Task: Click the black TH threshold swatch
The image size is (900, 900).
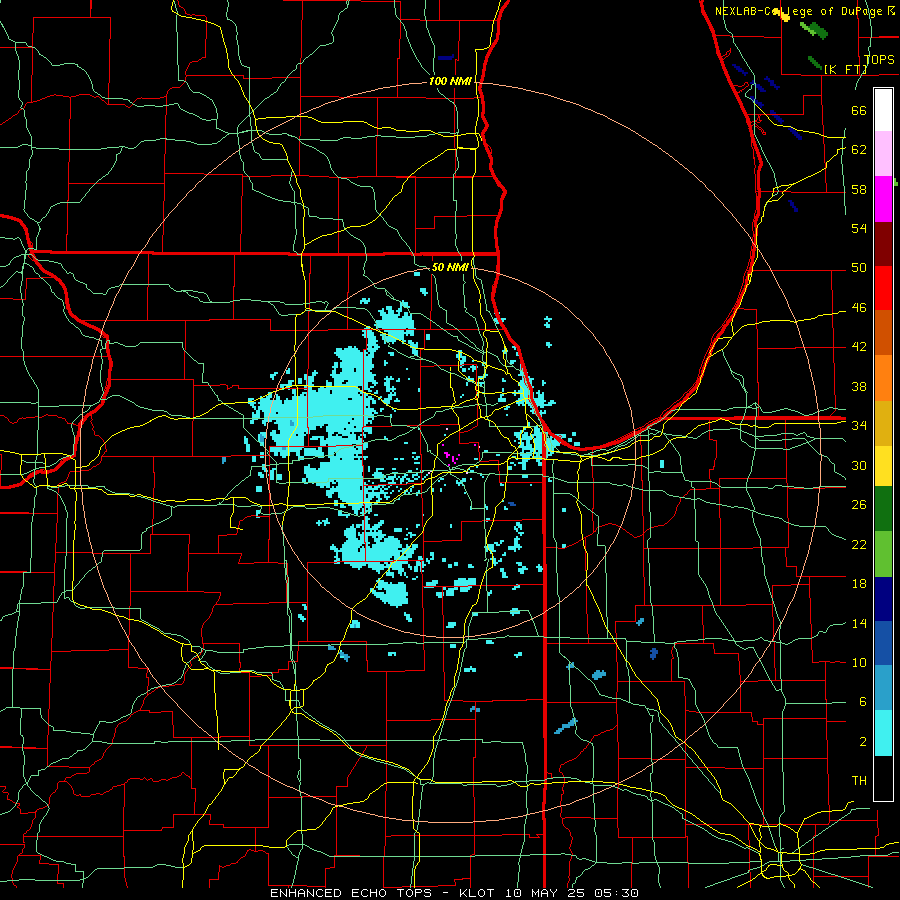Action: click(883, 778)
